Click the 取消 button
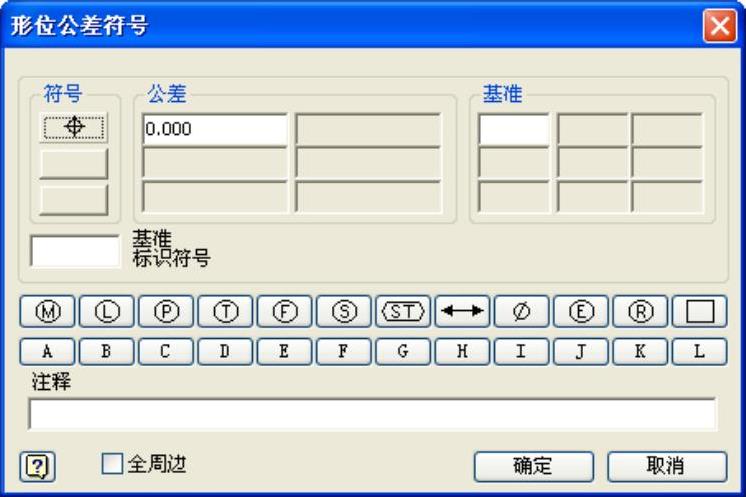 (x=667, y=466)
